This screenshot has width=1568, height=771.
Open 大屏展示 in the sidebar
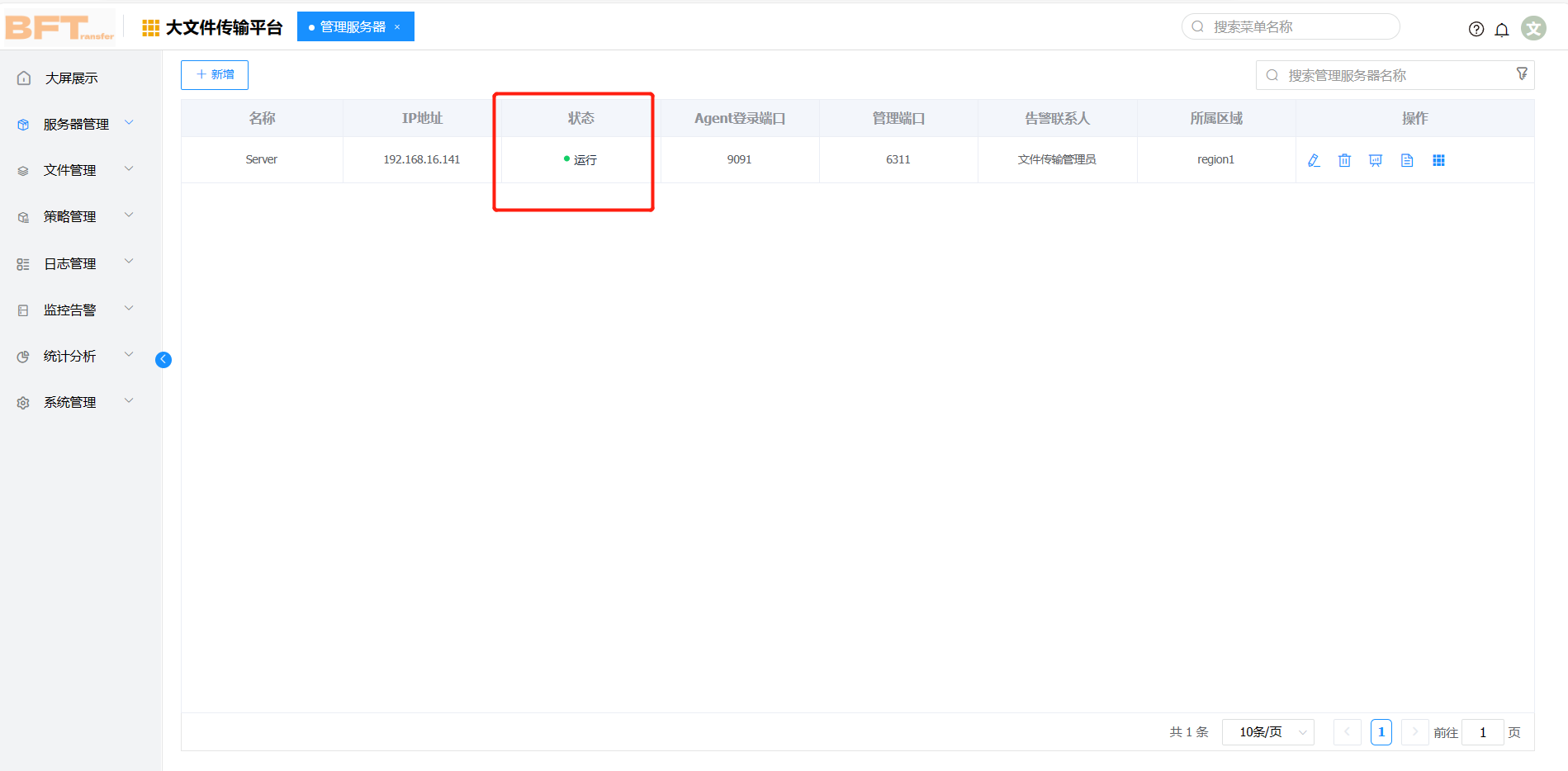71,78
